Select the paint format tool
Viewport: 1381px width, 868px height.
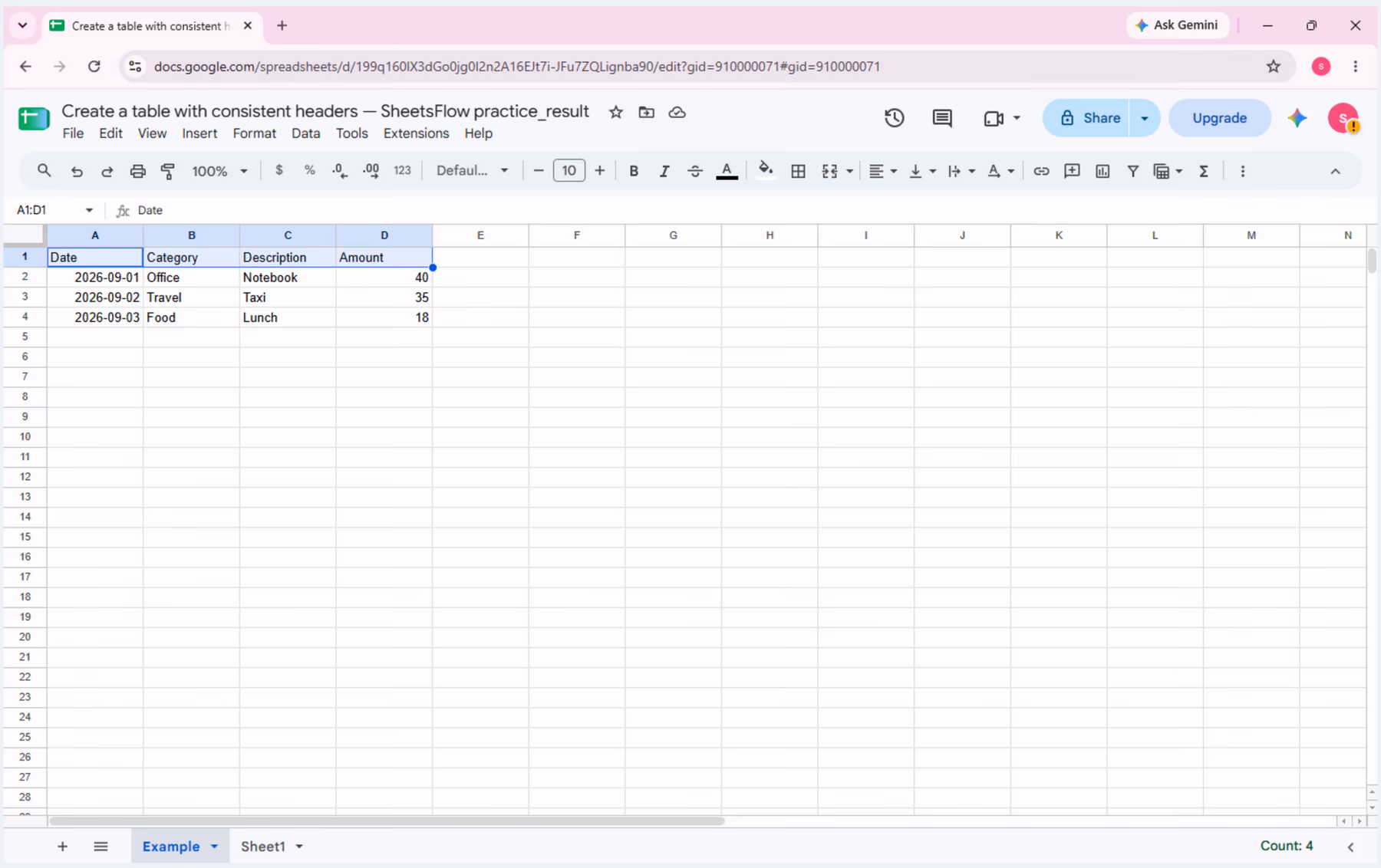click(x=168, y=171)
